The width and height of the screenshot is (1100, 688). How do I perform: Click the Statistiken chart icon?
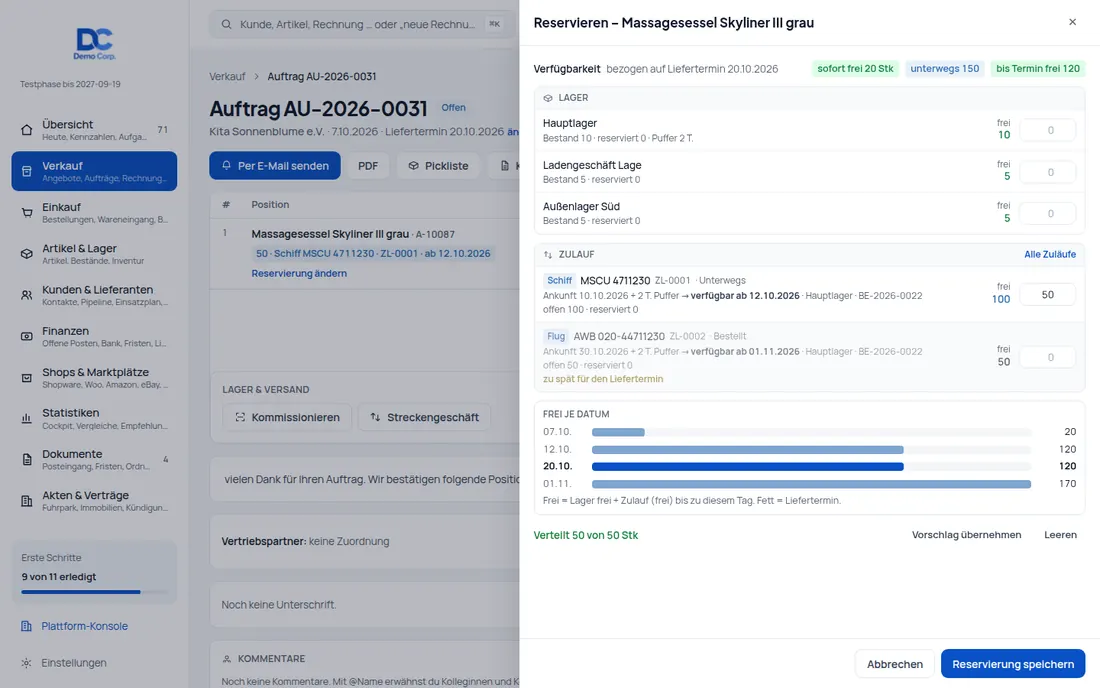point(27,419)
